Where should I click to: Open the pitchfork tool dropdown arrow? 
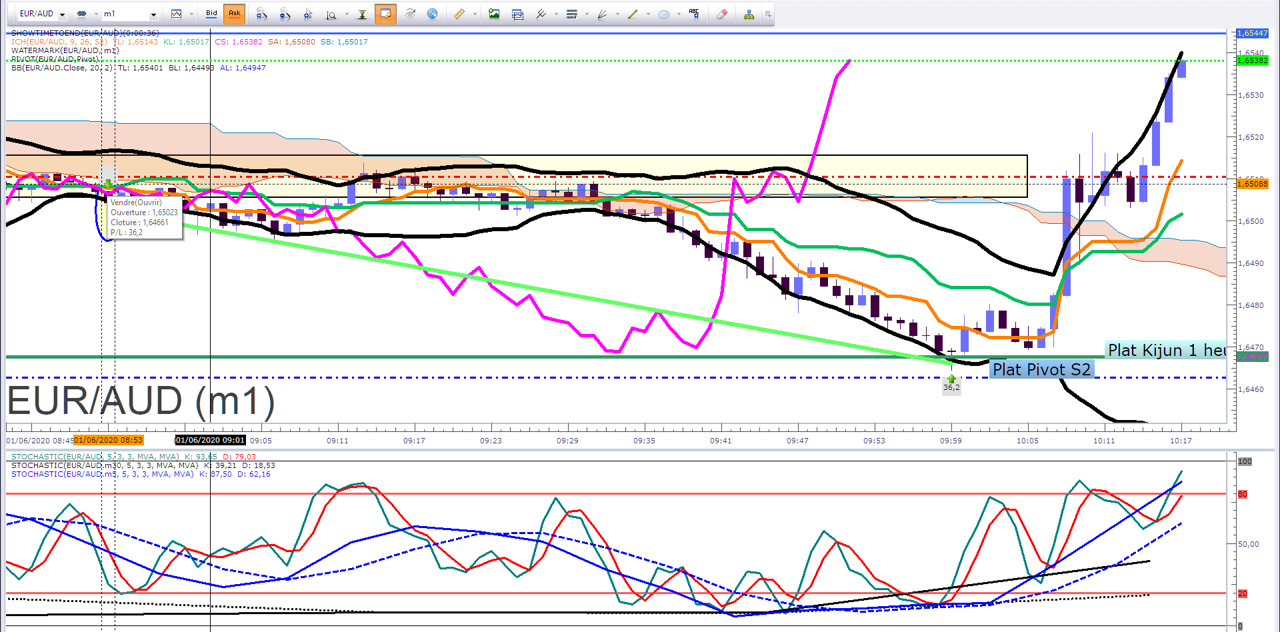tap(554, 14)
